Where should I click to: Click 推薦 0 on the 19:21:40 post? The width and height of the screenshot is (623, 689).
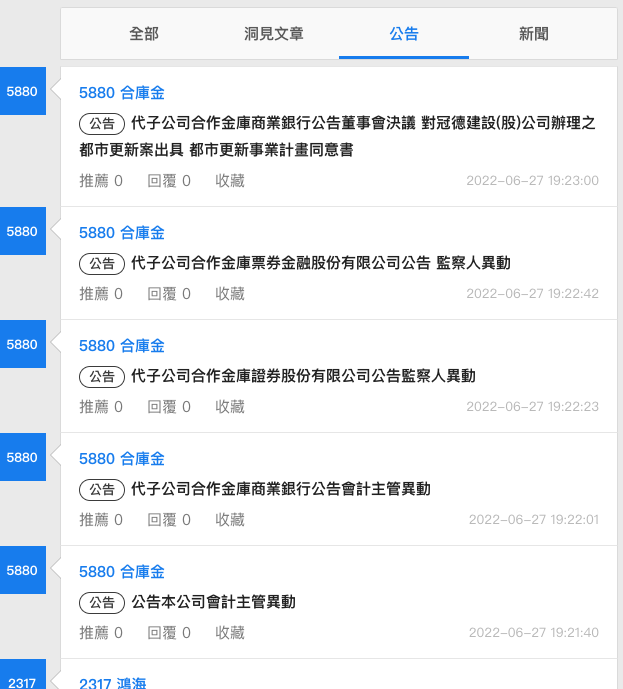[x=101, y=632]
